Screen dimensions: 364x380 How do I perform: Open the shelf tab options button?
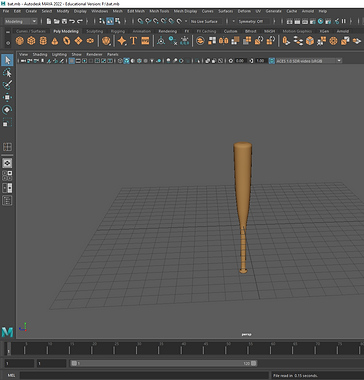pyautogui.click(x=7, y=32)
